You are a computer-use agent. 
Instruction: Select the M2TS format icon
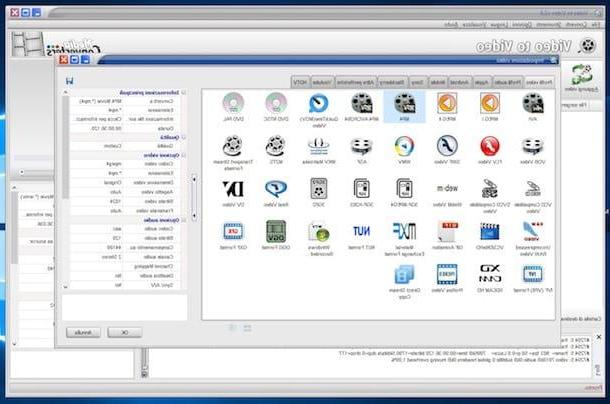[x=276, y=146]
